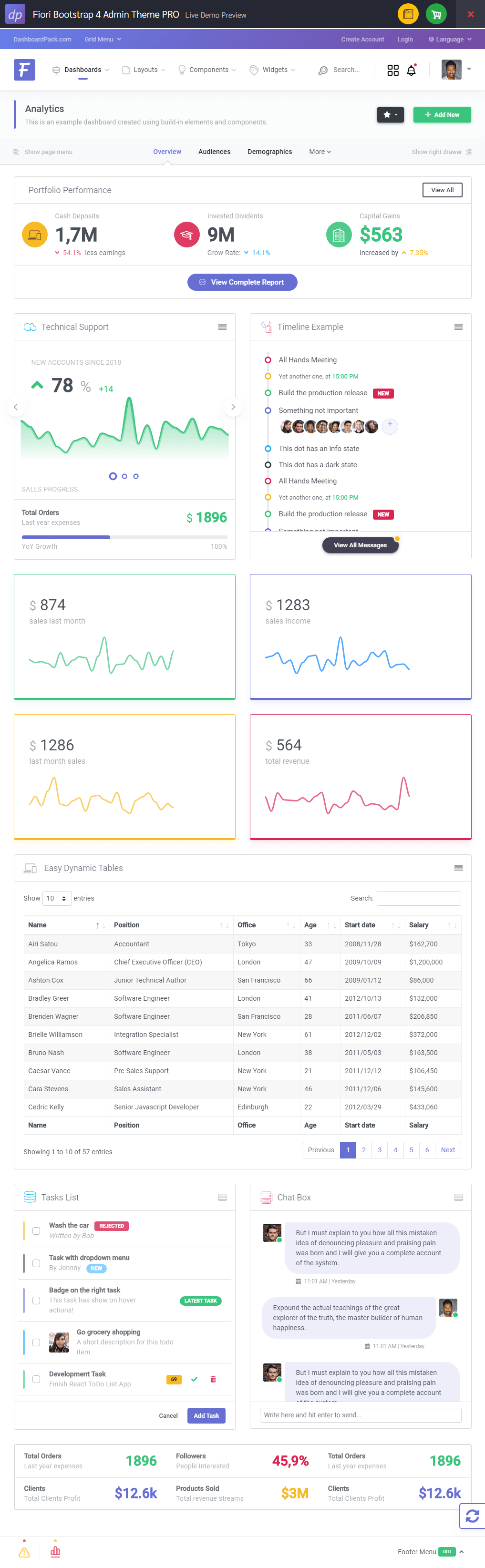
Task: Go to previous chart slide arrow
Action: tap(16, 407)
